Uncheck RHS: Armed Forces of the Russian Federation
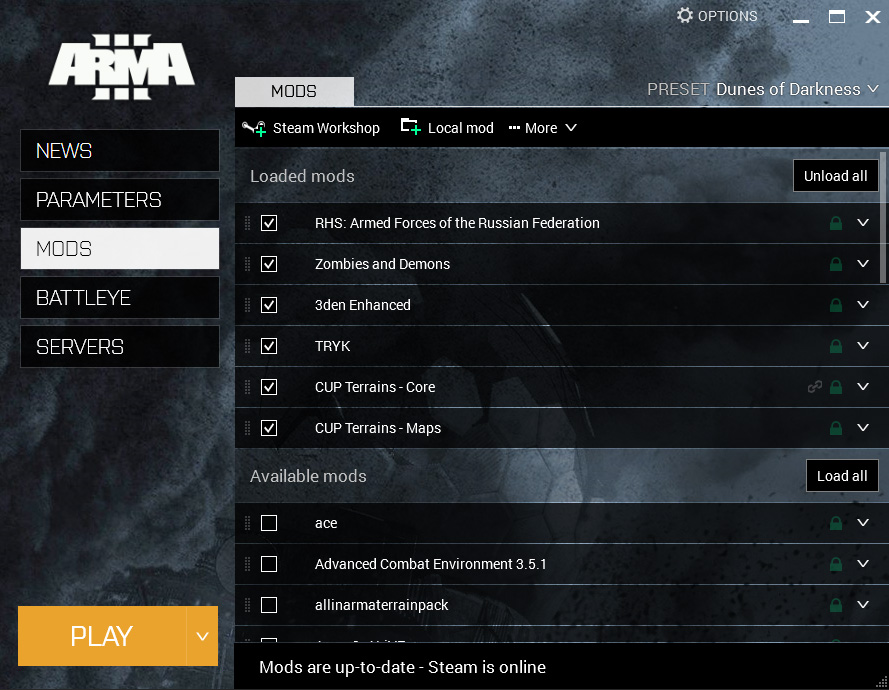 [x=269, y=223]
